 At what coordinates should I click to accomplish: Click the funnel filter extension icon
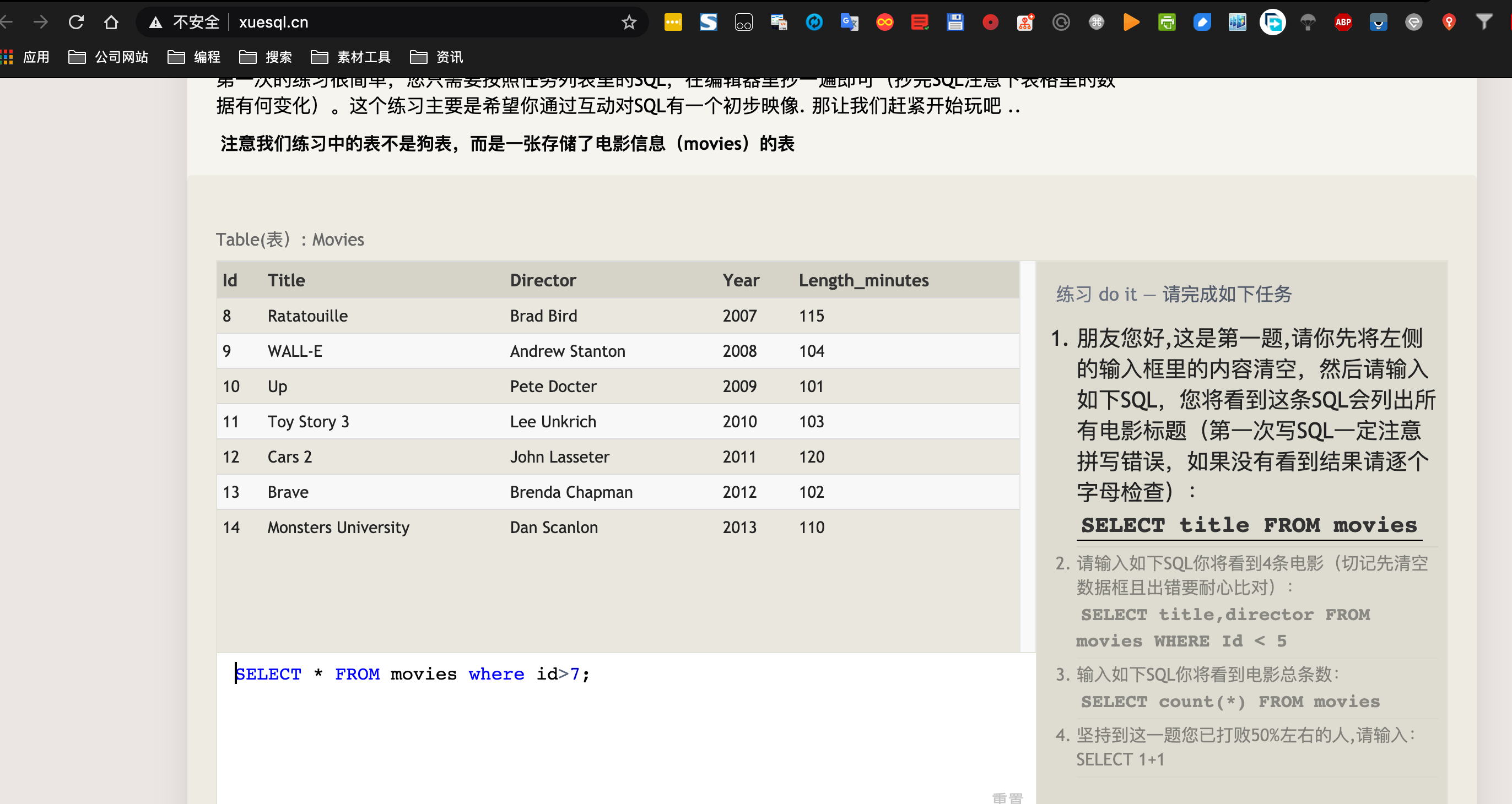1484,22
